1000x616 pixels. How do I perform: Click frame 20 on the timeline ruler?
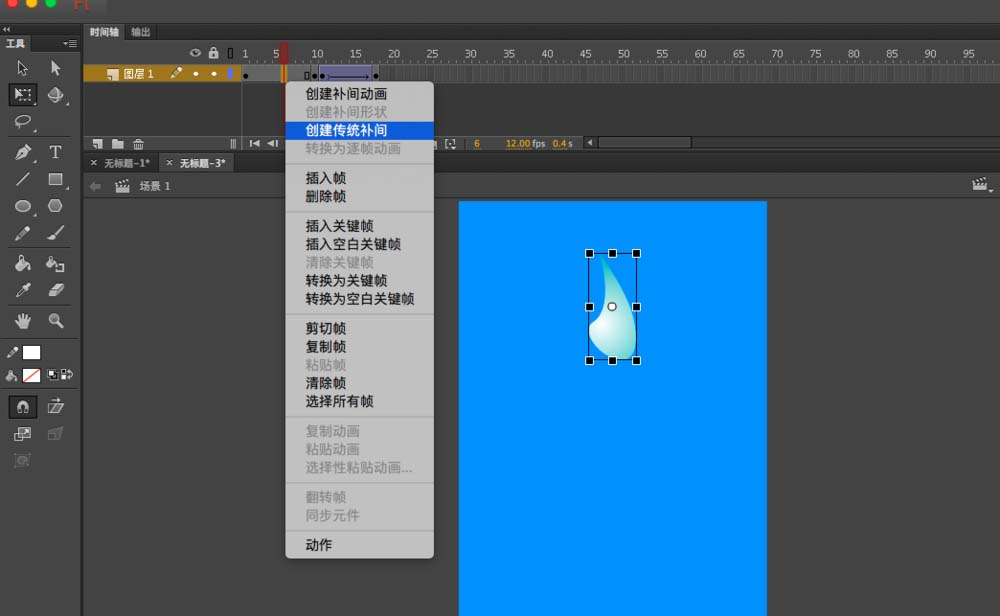pyautogui.click(x=394, y=54)
